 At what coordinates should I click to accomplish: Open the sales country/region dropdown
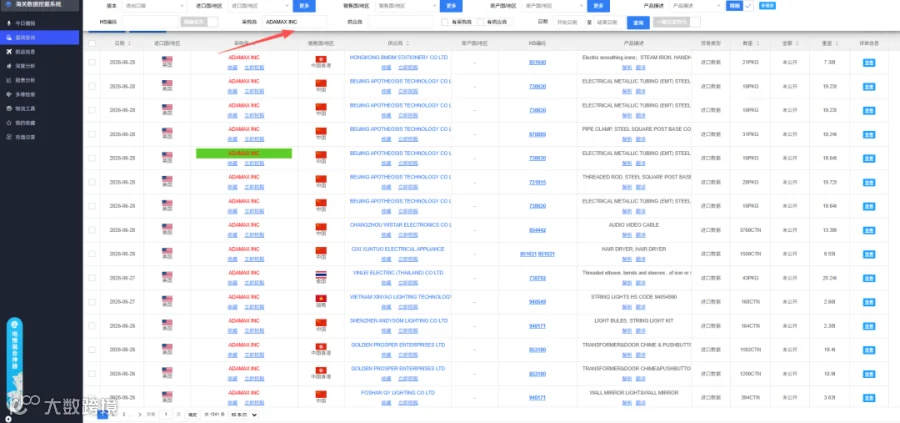point(407,6)
